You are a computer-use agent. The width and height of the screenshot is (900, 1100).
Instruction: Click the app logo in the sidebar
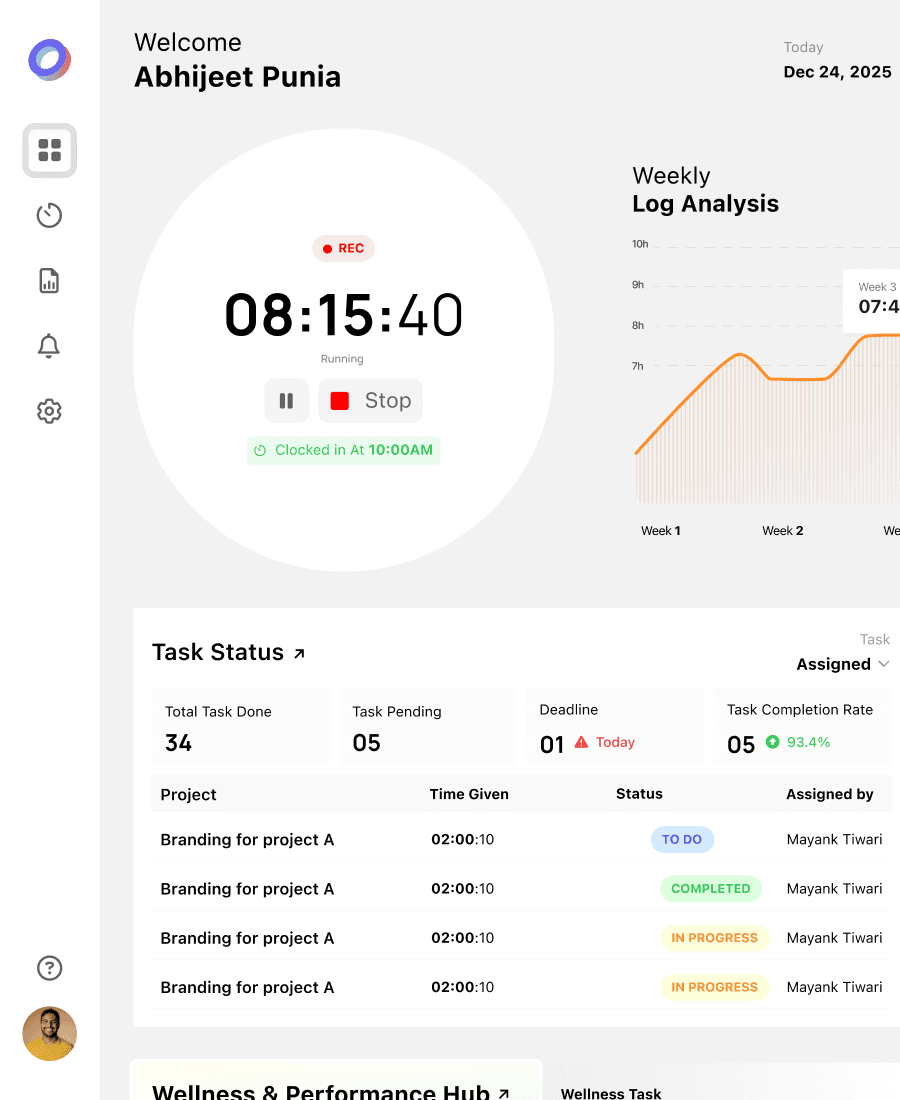coord(49,60)
